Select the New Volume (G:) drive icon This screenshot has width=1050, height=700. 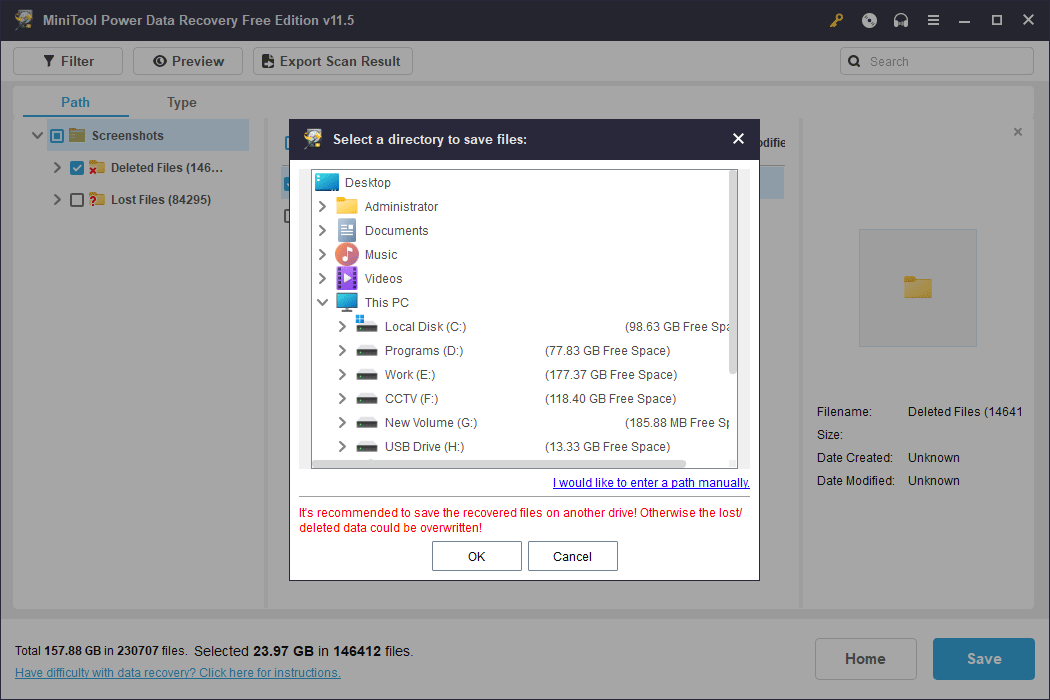(367, 423)
